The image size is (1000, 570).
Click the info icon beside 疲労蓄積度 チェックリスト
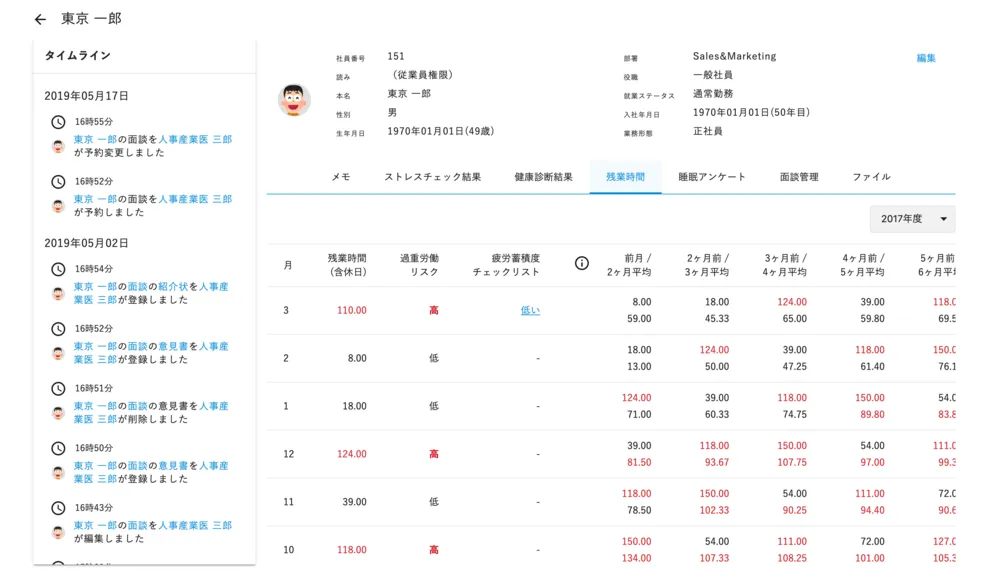(x=582, y=263)
